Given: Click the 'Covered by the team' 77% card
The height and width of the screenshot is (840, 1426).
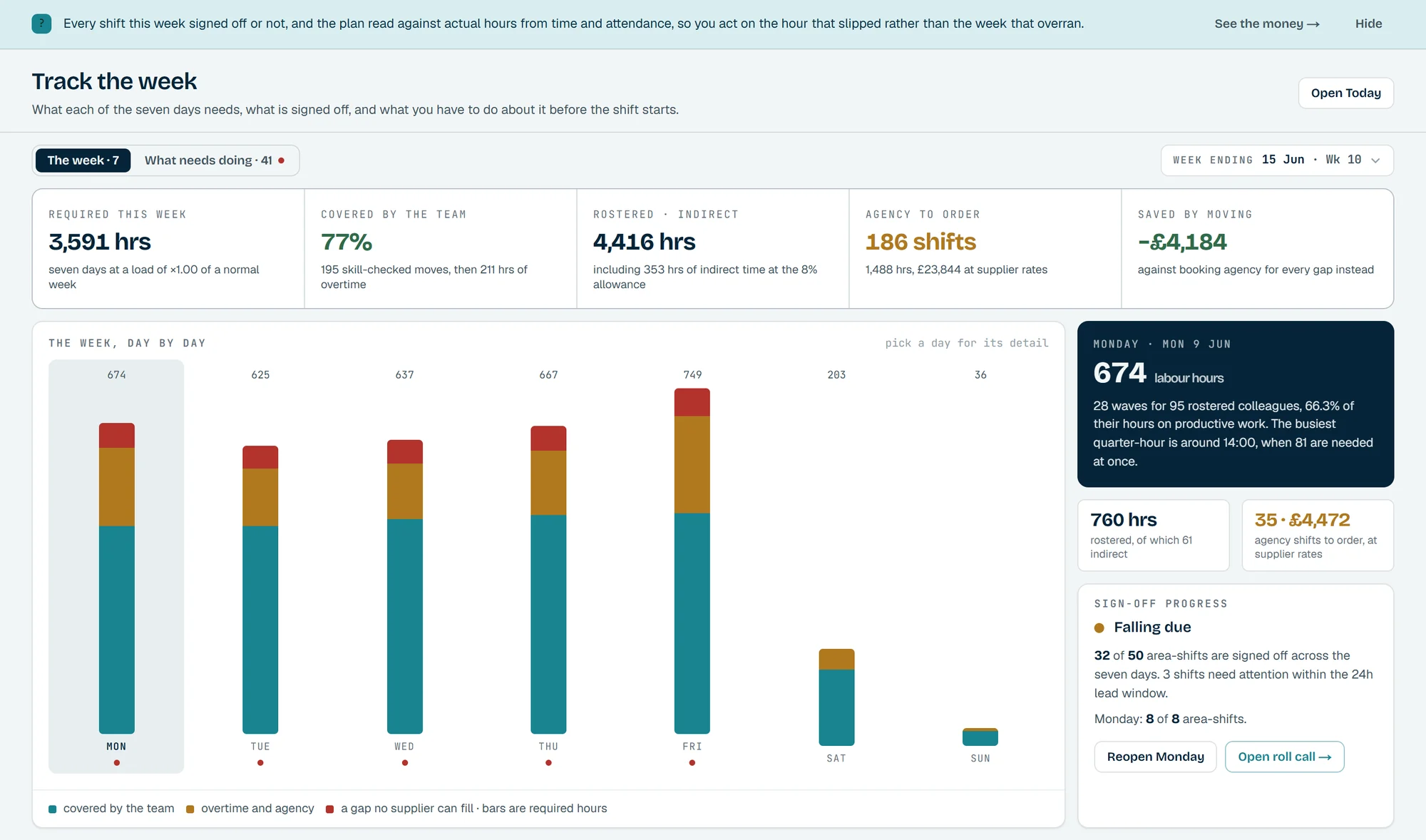Looking at the screenshot, I should (441, 249).
